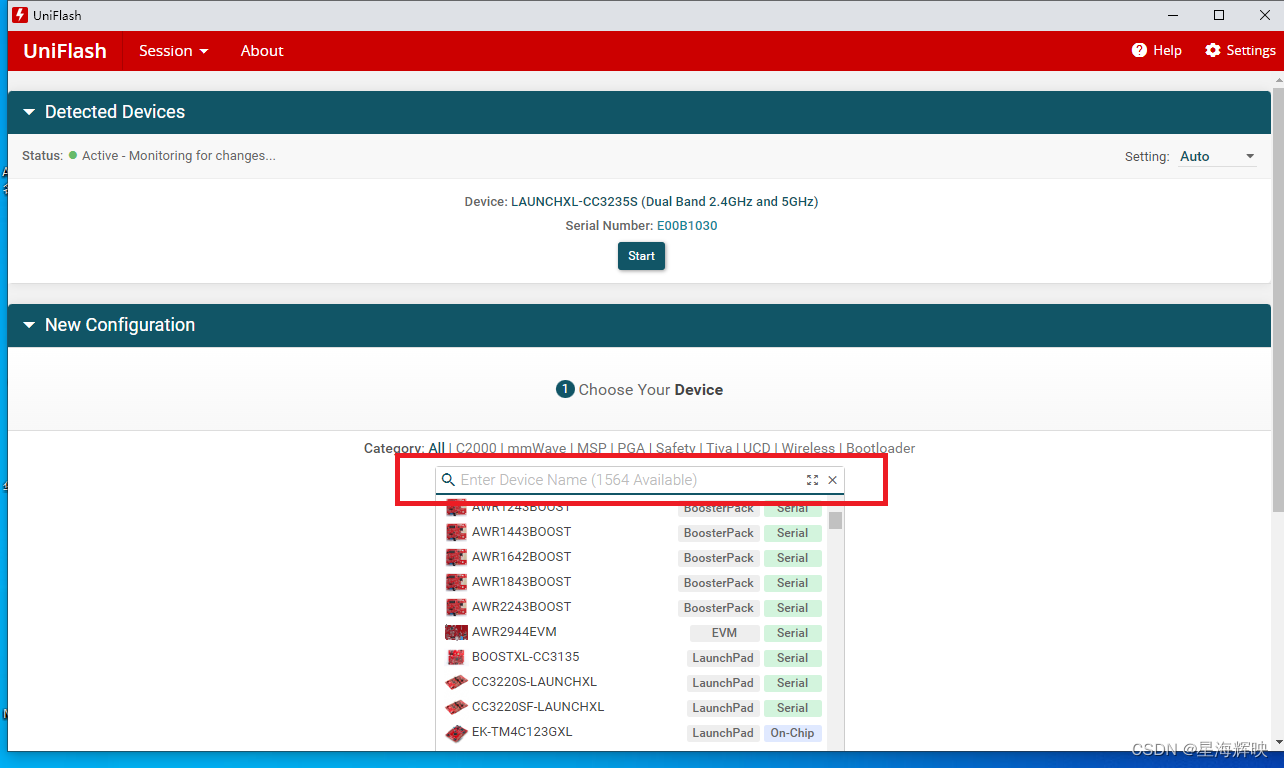Open the Setting Auto dropdown

1217,157
